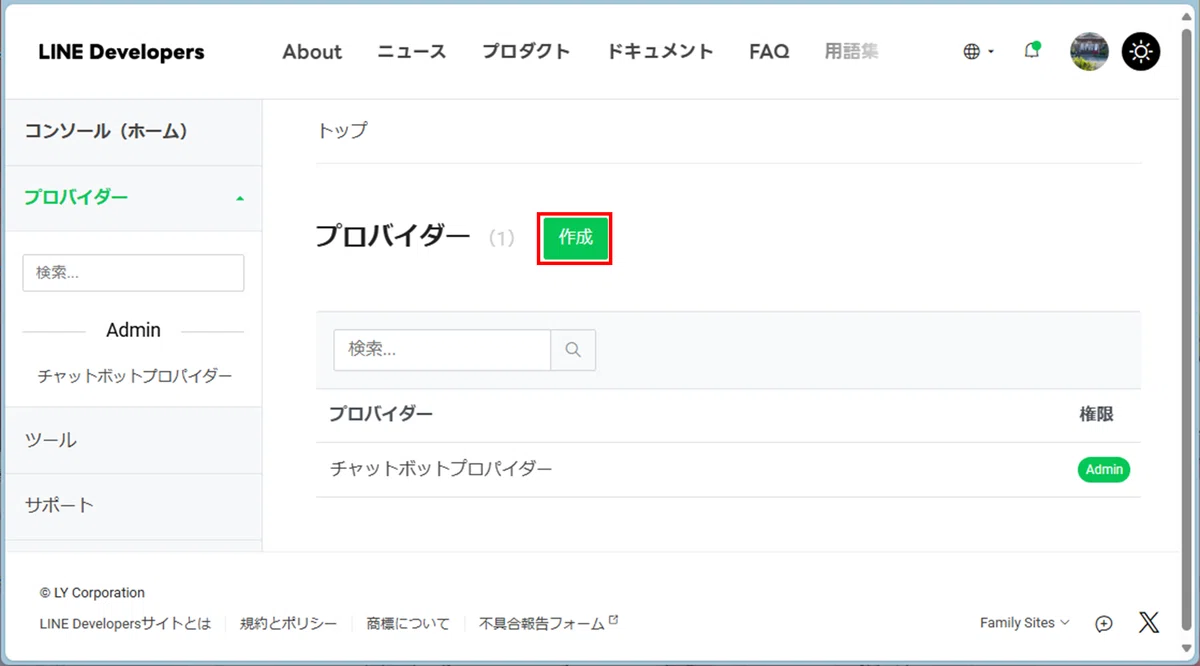This screenshot has height=666, width=1200.
Task: Select チャットボットプロバイダー in the sidebar
Action: (x=135, y=376)
